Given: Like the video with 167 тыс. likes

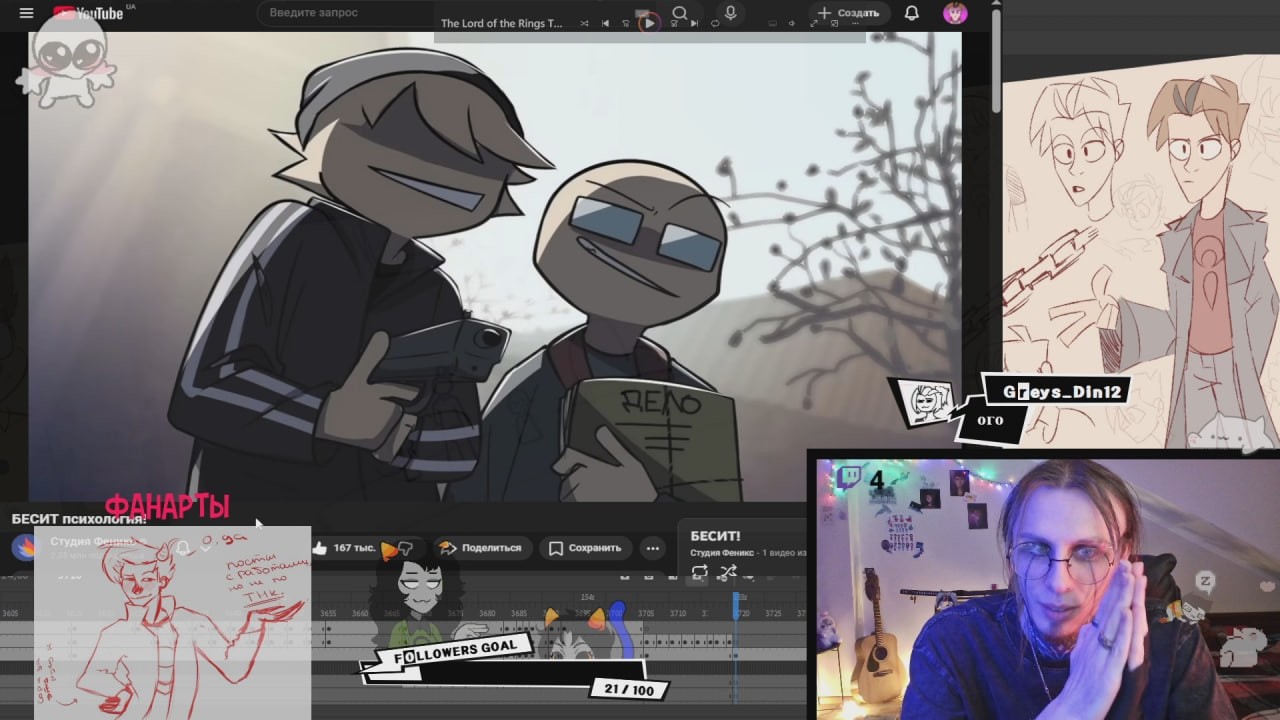Looking at the screenshot, I should pyautogui.click(x=344, y=548).
